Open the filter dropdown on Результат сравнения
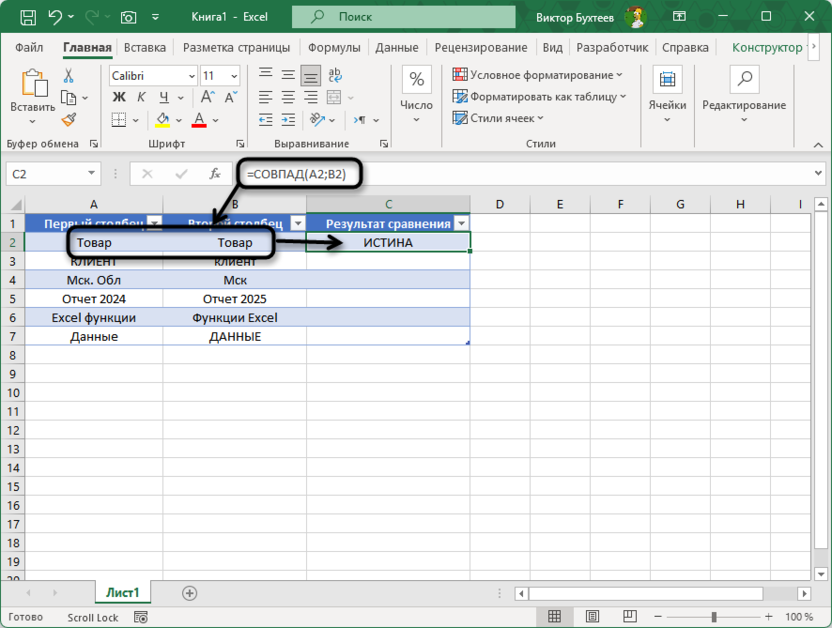The image size is (832, 628). point(461,224)
